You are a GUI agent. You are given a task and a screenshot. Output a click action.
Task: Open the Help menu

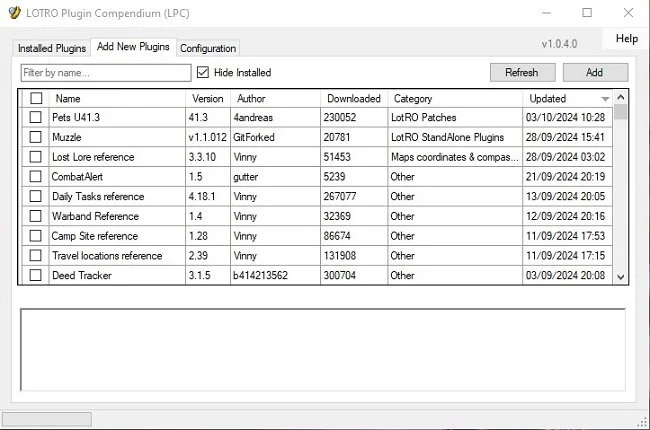pos(626,39)
